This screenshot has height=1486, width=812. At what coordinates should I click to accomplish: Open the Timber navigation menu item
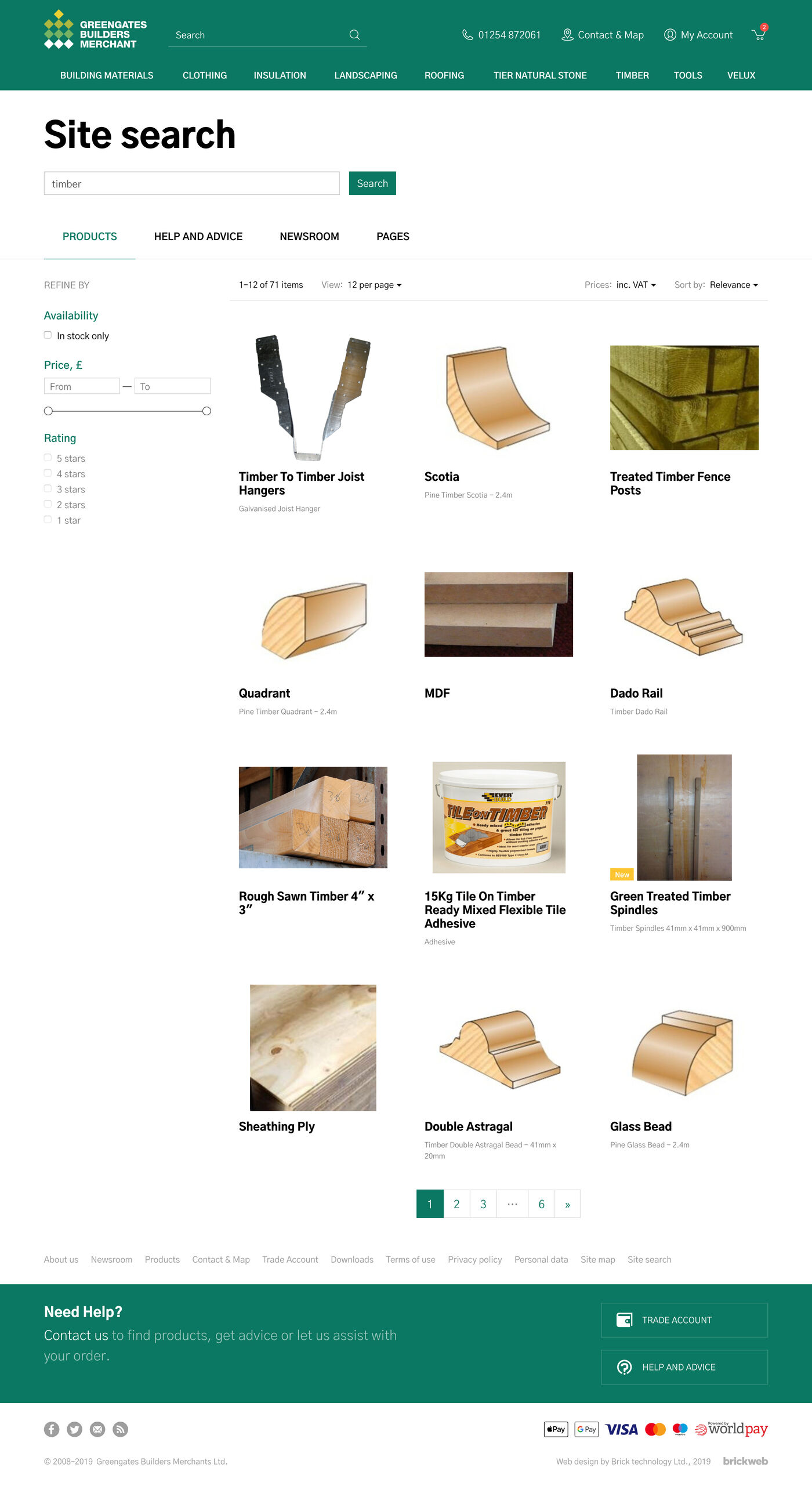(632, 75)
